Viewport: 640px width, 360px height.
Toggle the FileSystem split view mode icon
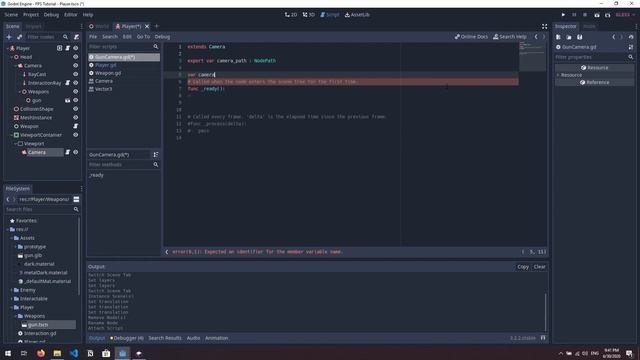[x=76, y=200]
